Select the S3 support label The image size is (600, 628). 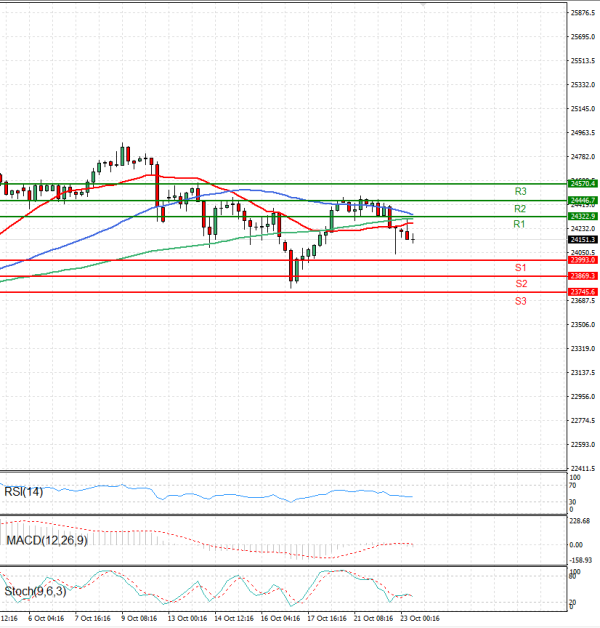520,301
